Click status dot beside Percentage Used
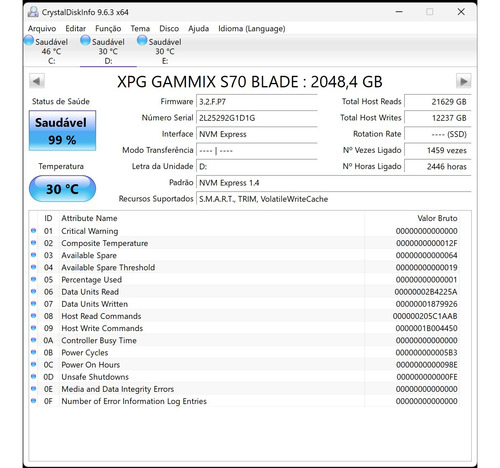500x468 pixels. [x=33, y=279]
